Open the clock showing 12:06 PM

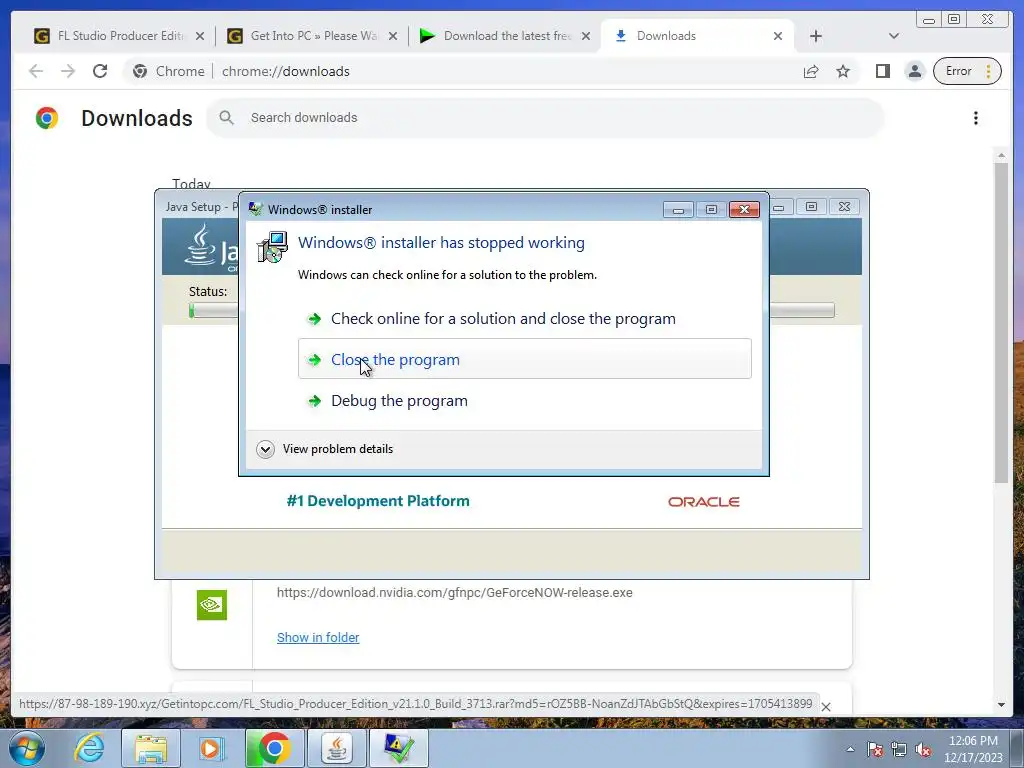(x=973, y=749)
